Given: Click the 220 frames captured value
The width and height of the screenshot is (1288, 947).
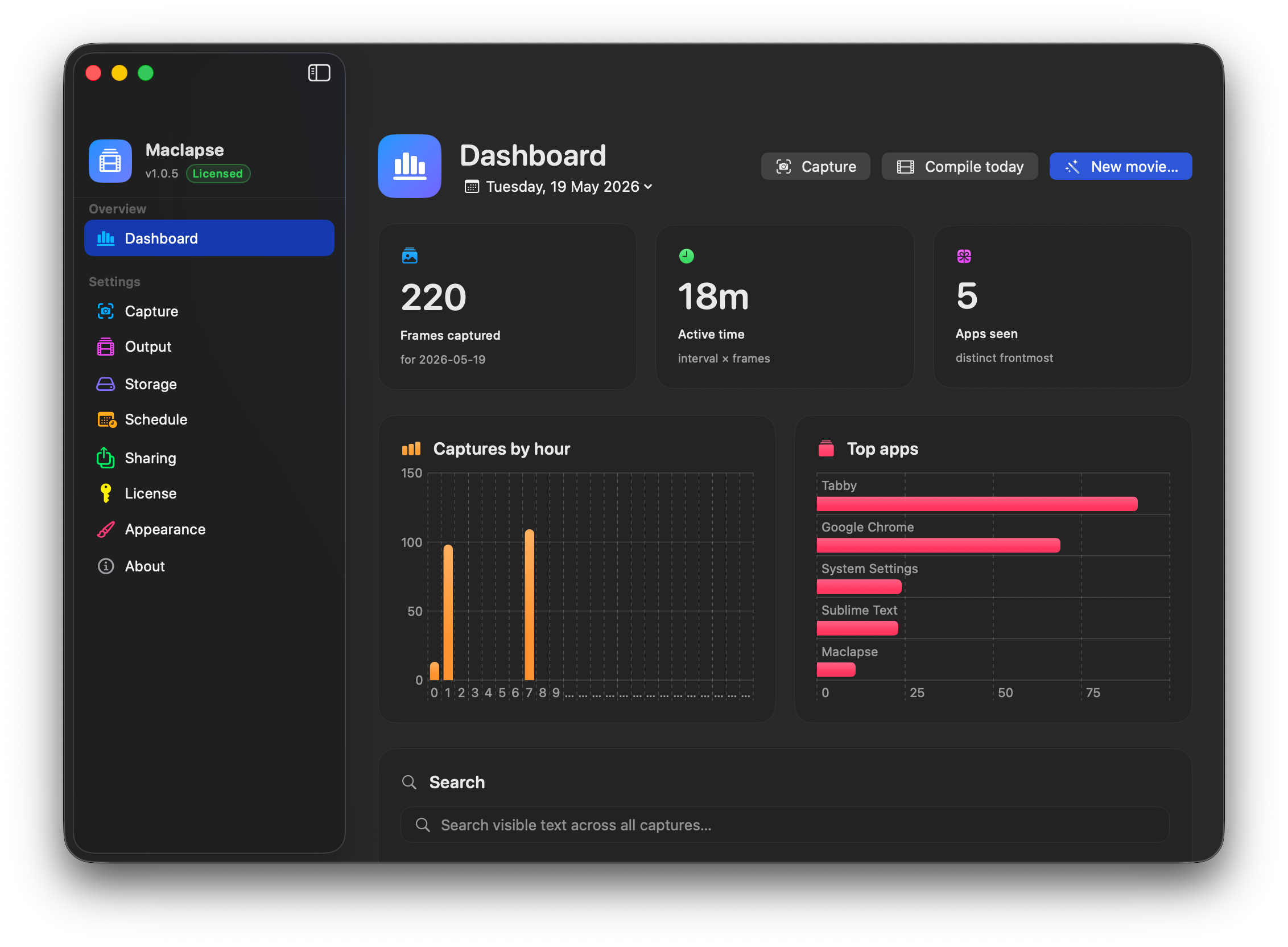Looking at the screenshot, I should 434,298.
